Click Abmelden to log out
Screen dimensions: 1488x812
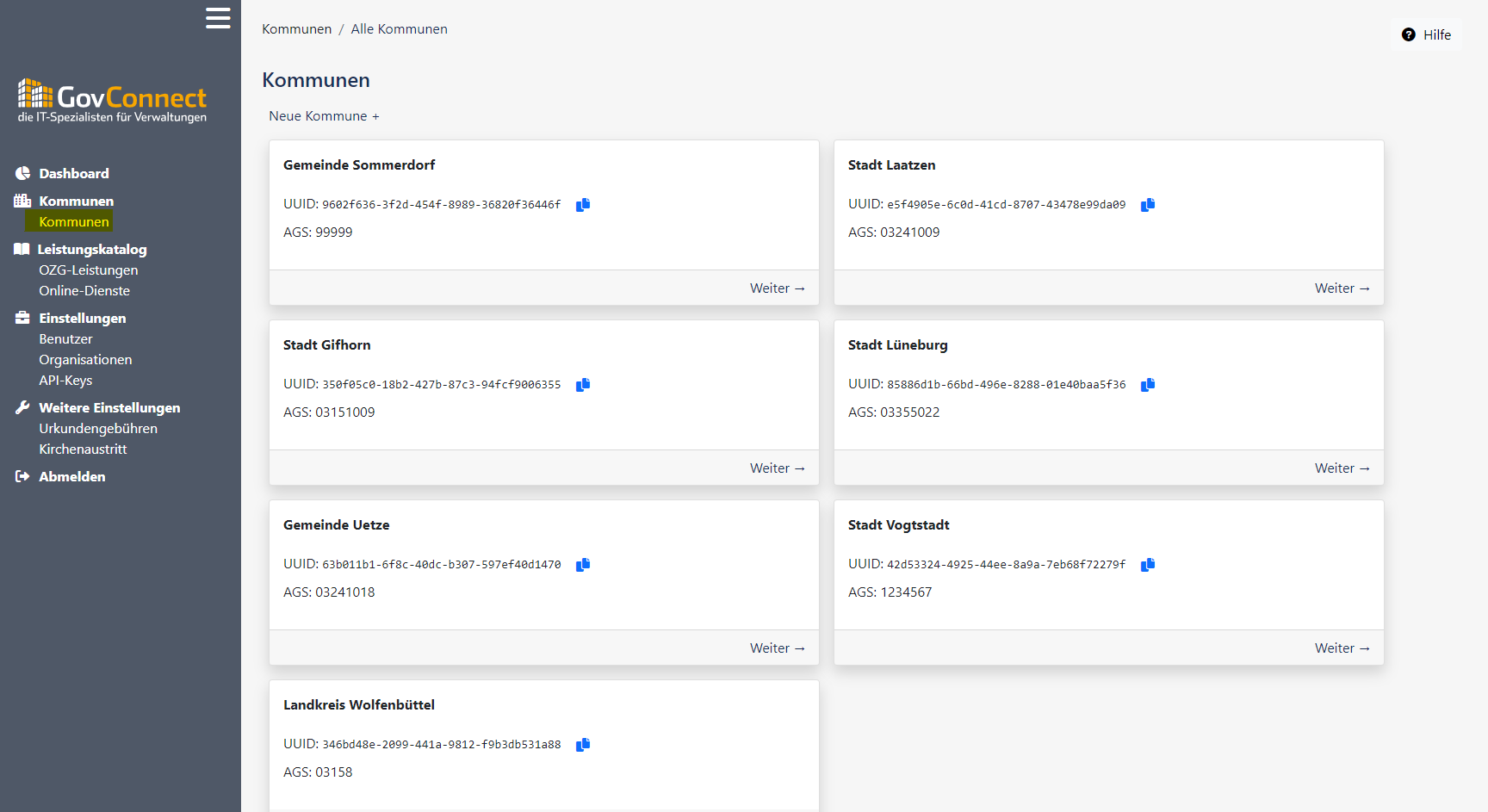coord(71,476)
